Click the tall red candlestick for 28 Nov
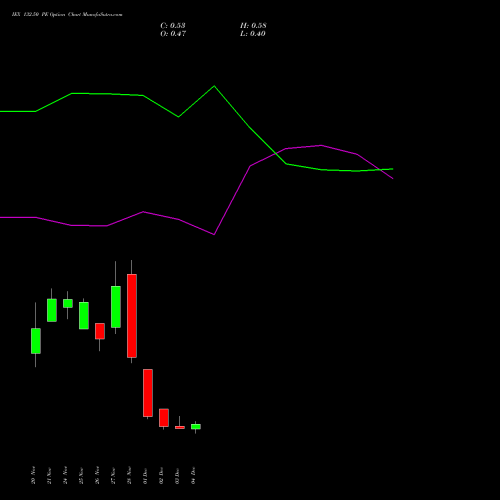This screenshot has height=500, width=500. 132,316
